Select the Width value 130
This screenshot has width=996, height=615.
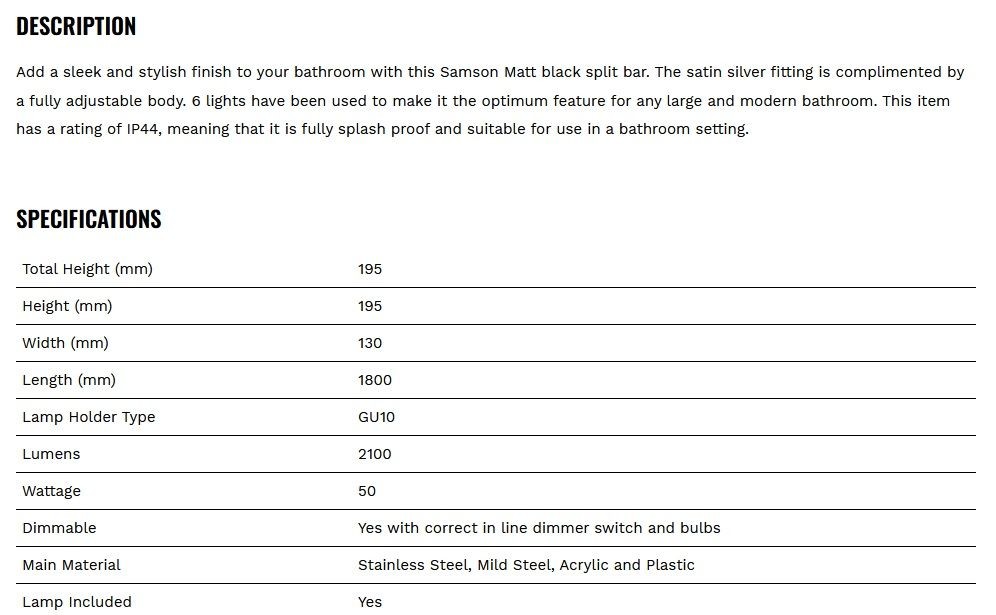[x=370, y=343]
